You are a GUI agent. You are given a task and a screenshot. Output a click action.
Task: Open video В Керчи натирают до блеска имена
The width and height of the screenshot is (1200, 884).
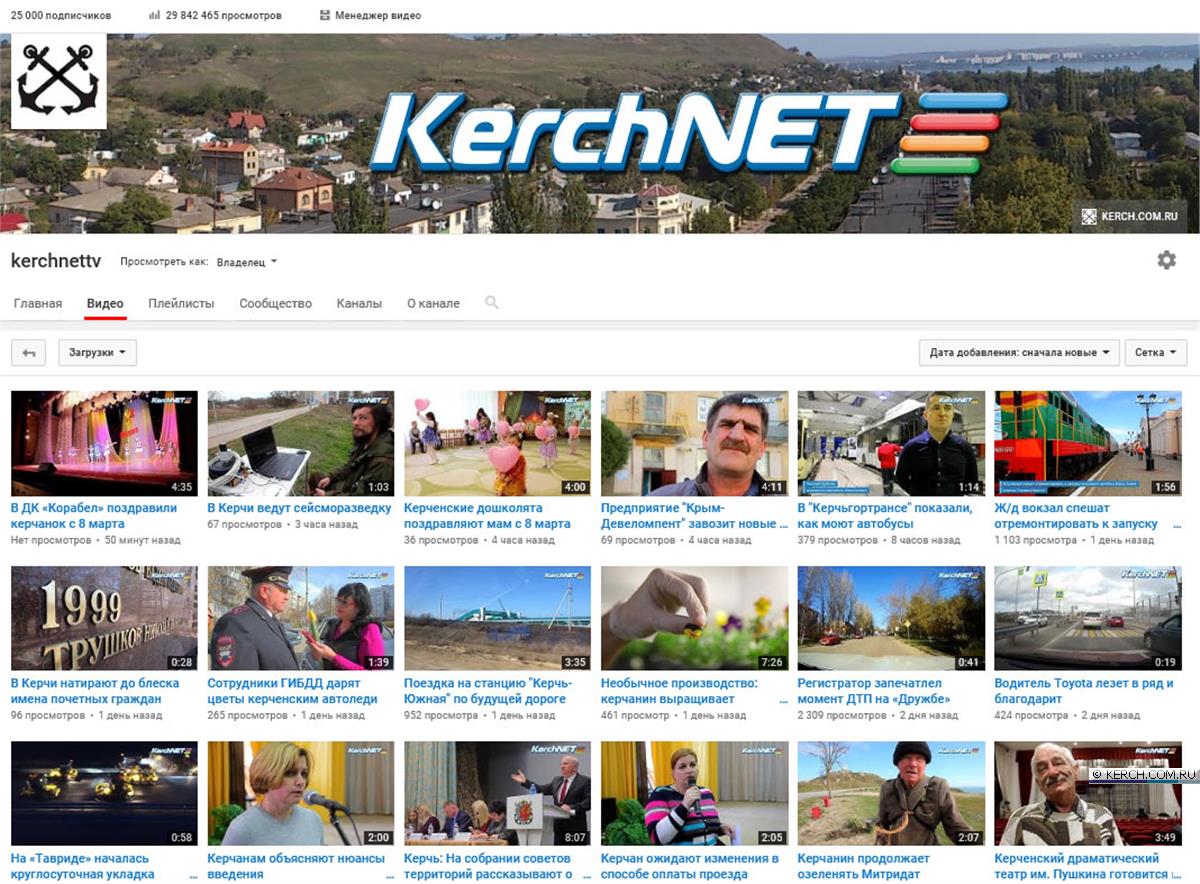pyautogui.click(x=95, y=691)
